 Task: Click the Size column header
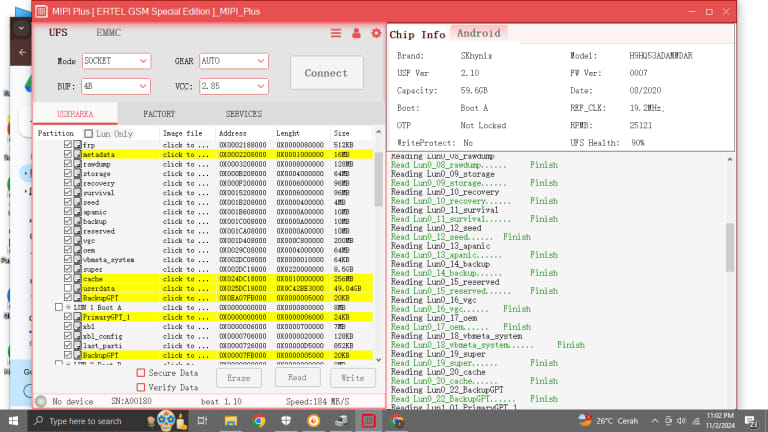coord(350,133)
